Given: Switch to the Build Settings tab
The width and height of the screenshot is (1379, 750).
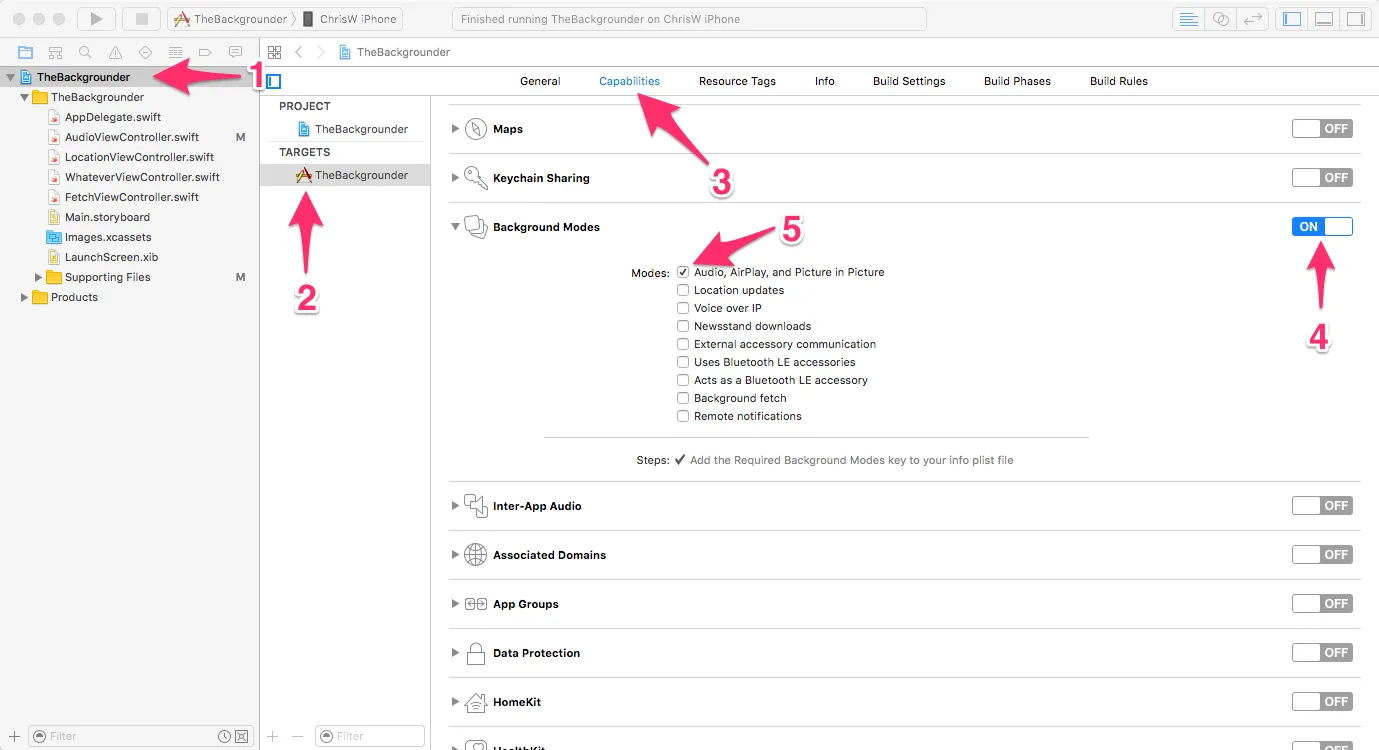Looking at the screenshot, I should tap(909, 81).
